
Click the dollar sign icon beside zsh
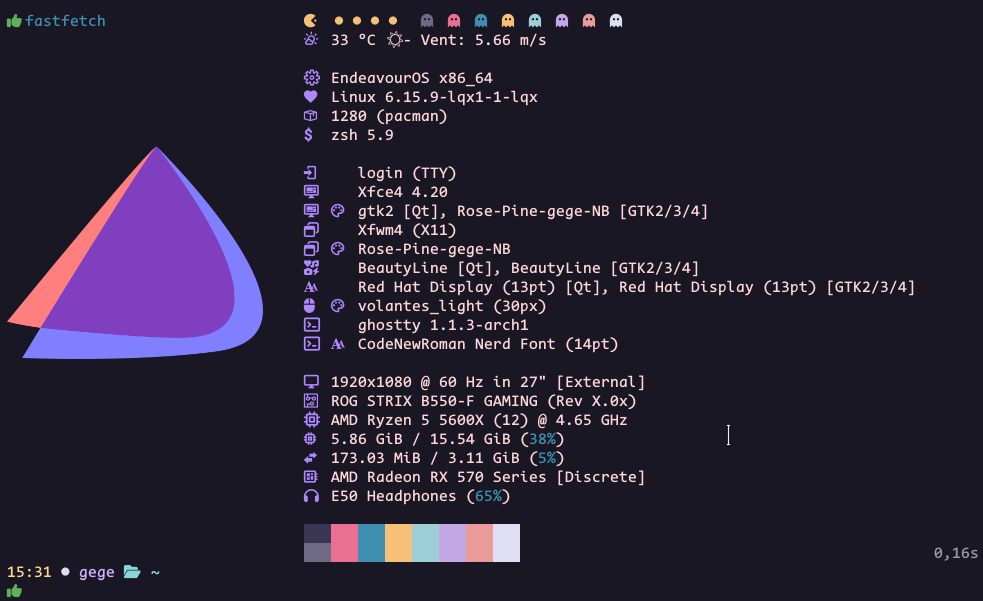point(308,135)
